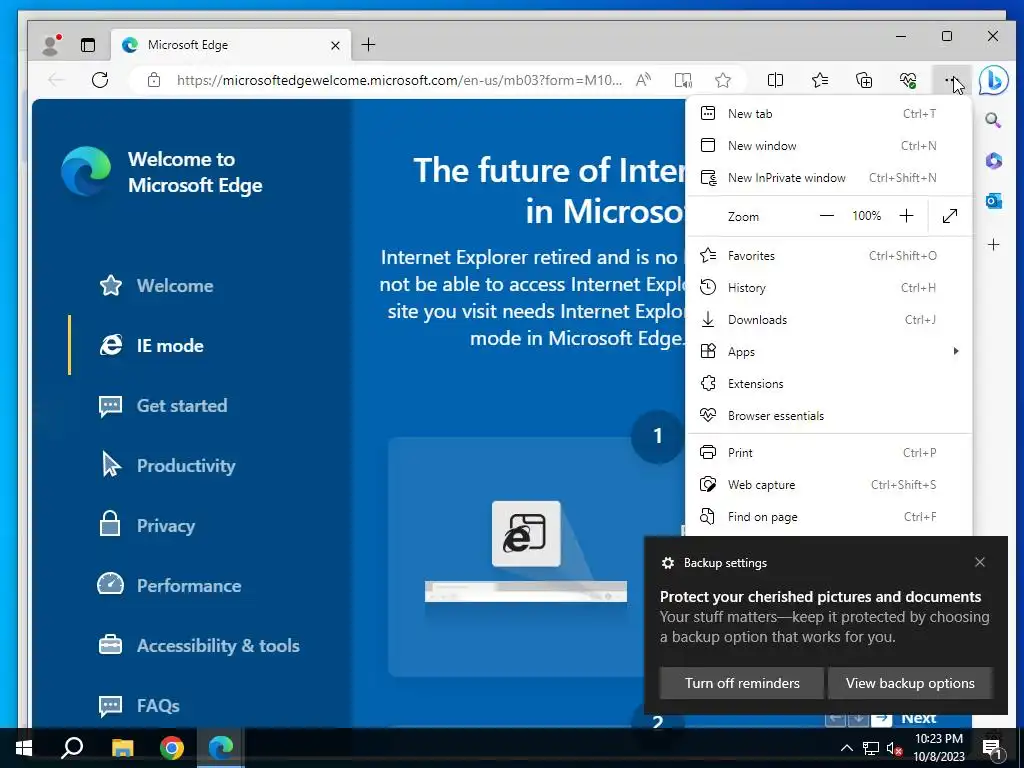
Task: Select Print from the menu
Action: (x=829, y=453)
